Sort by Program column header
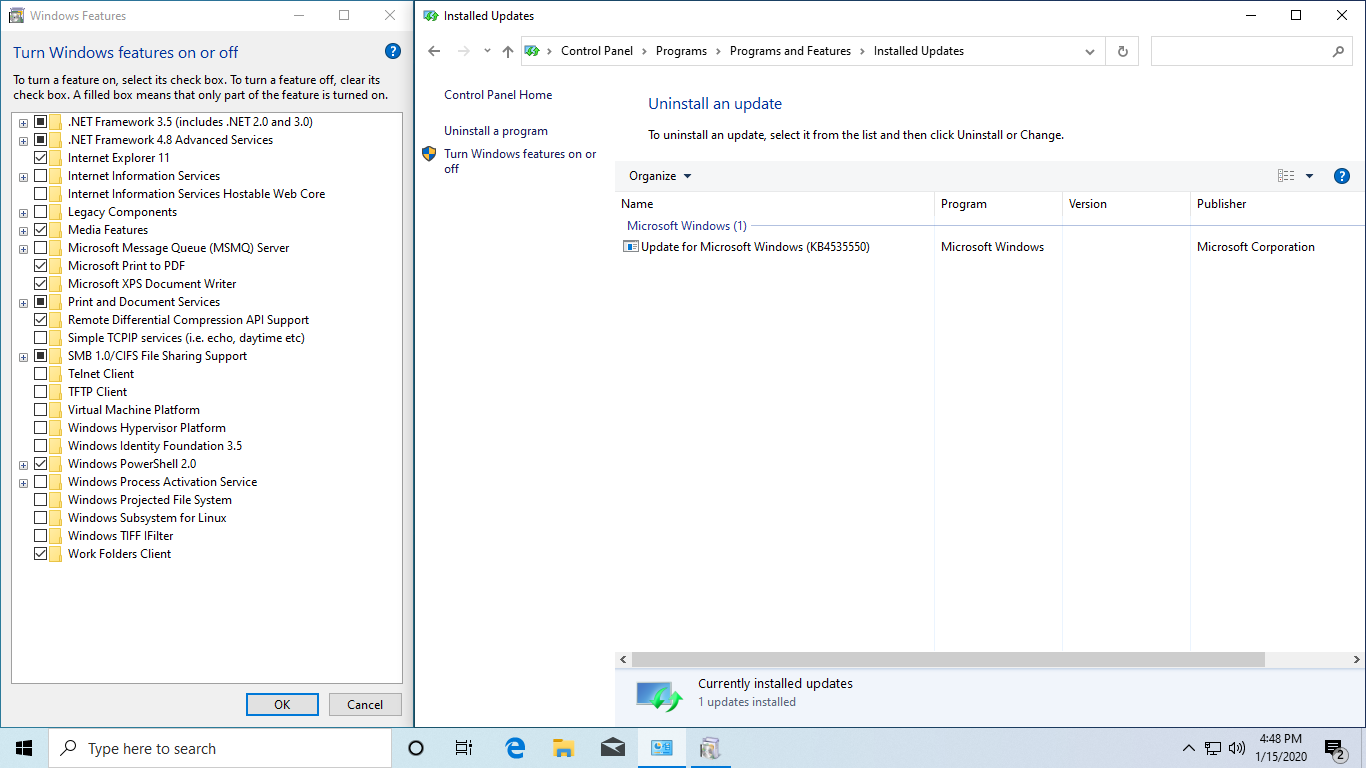1366x768 pixels. coord(998,204)
